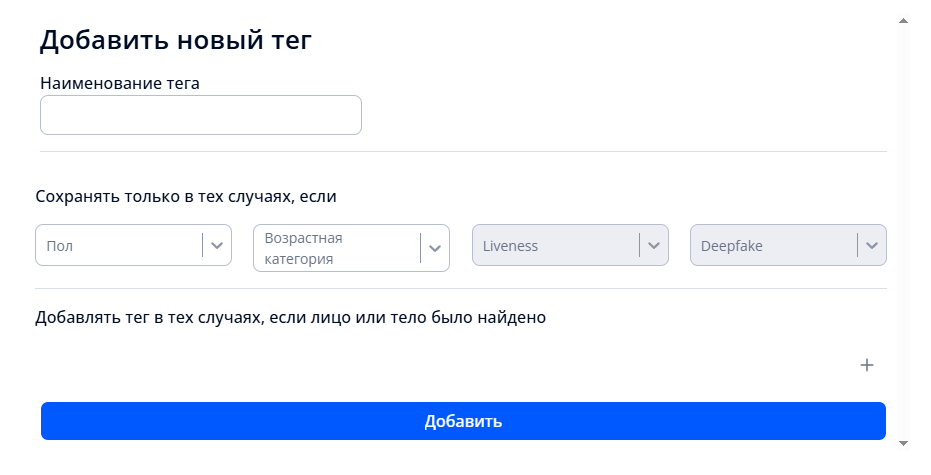Click the scrollbar down arrow
Screen dimensions: 931x475
[903, 442]
